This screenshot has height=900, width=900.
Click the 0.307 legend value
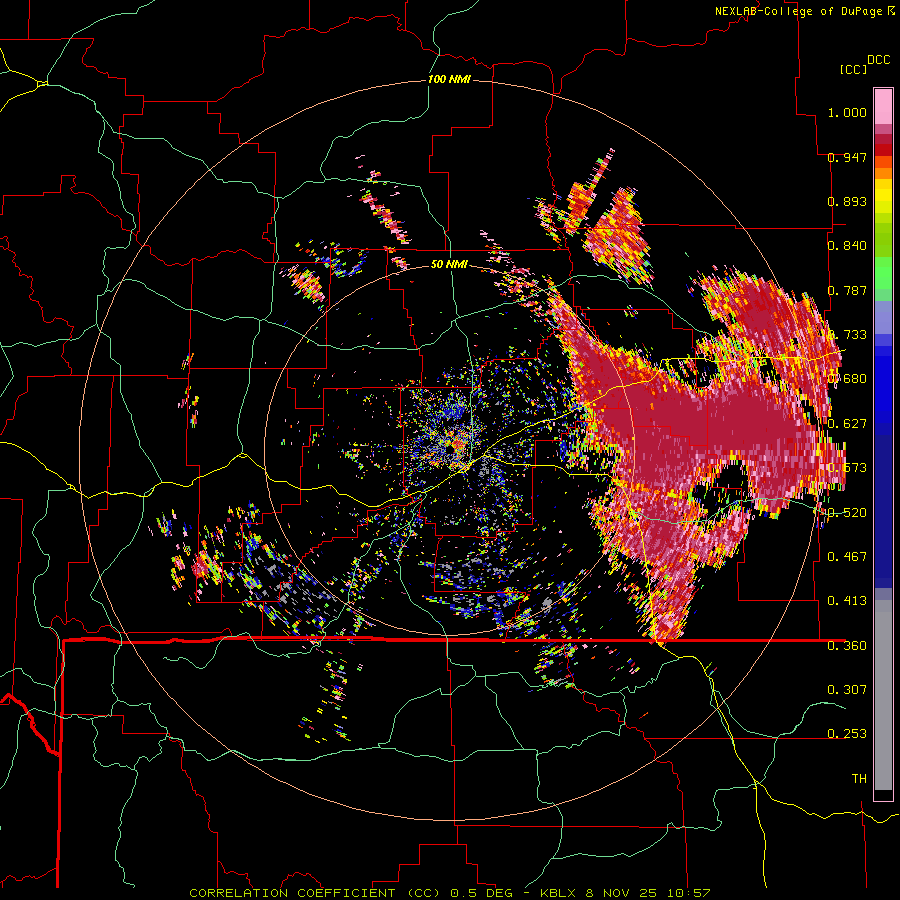[x=847, y=690]
